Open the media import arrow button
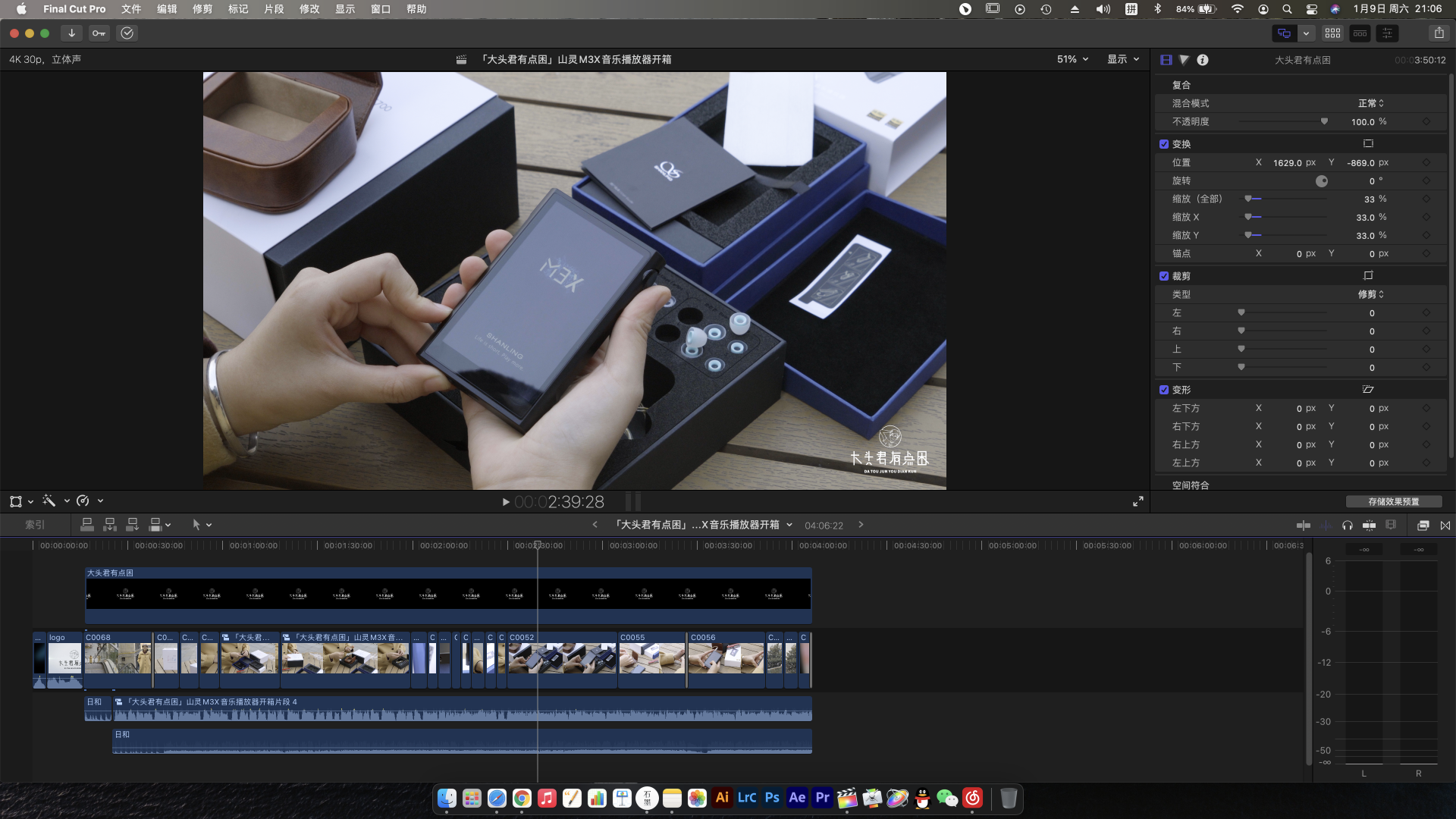 (x=71, y=33)
